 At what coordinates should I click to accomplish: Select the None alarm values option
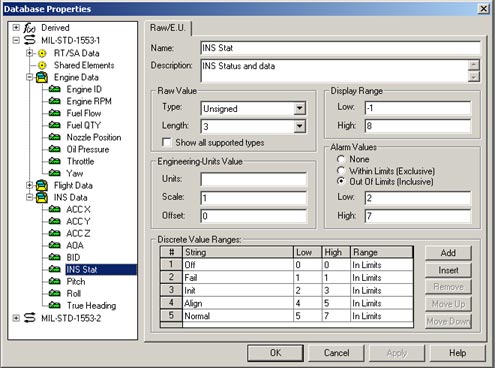tap(341, 159)
